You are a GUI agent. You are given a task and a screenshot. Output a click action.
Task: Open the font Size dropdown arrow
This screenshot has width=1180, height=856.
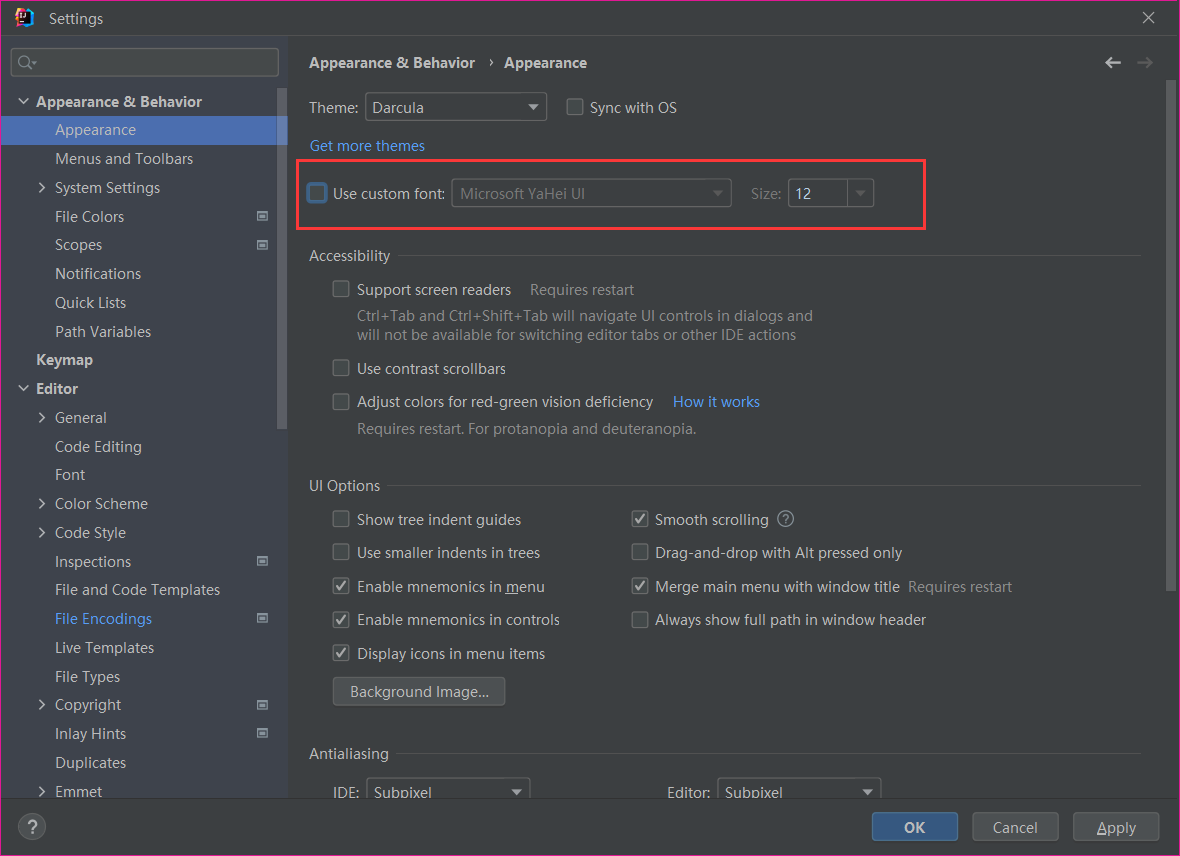pos(860,193)
